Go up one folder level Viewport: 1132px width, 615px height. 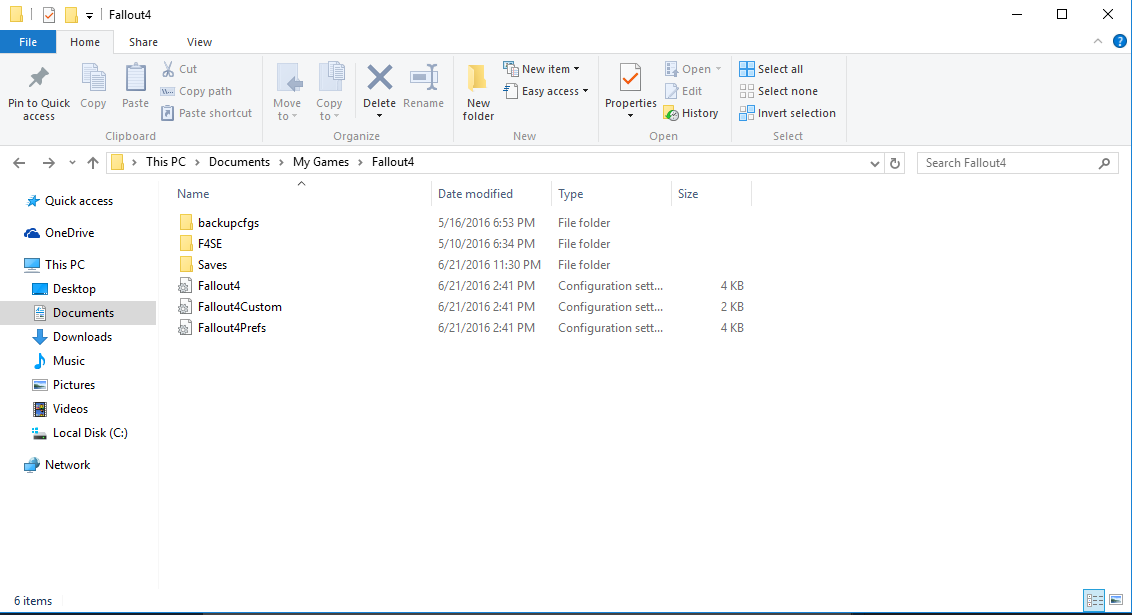tap(92, 163)
